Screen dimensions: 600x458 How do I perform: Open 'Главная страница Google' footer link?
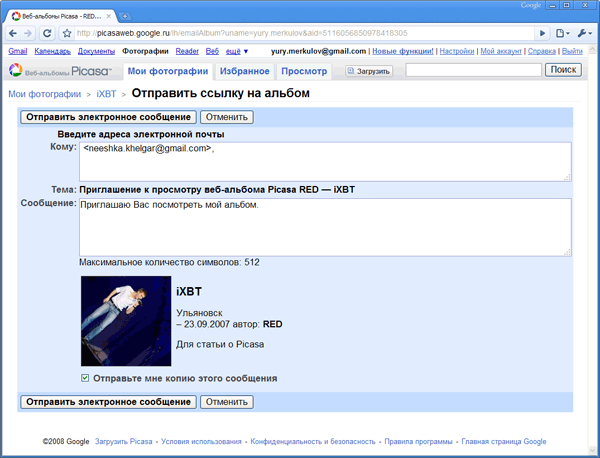[504, 442]
